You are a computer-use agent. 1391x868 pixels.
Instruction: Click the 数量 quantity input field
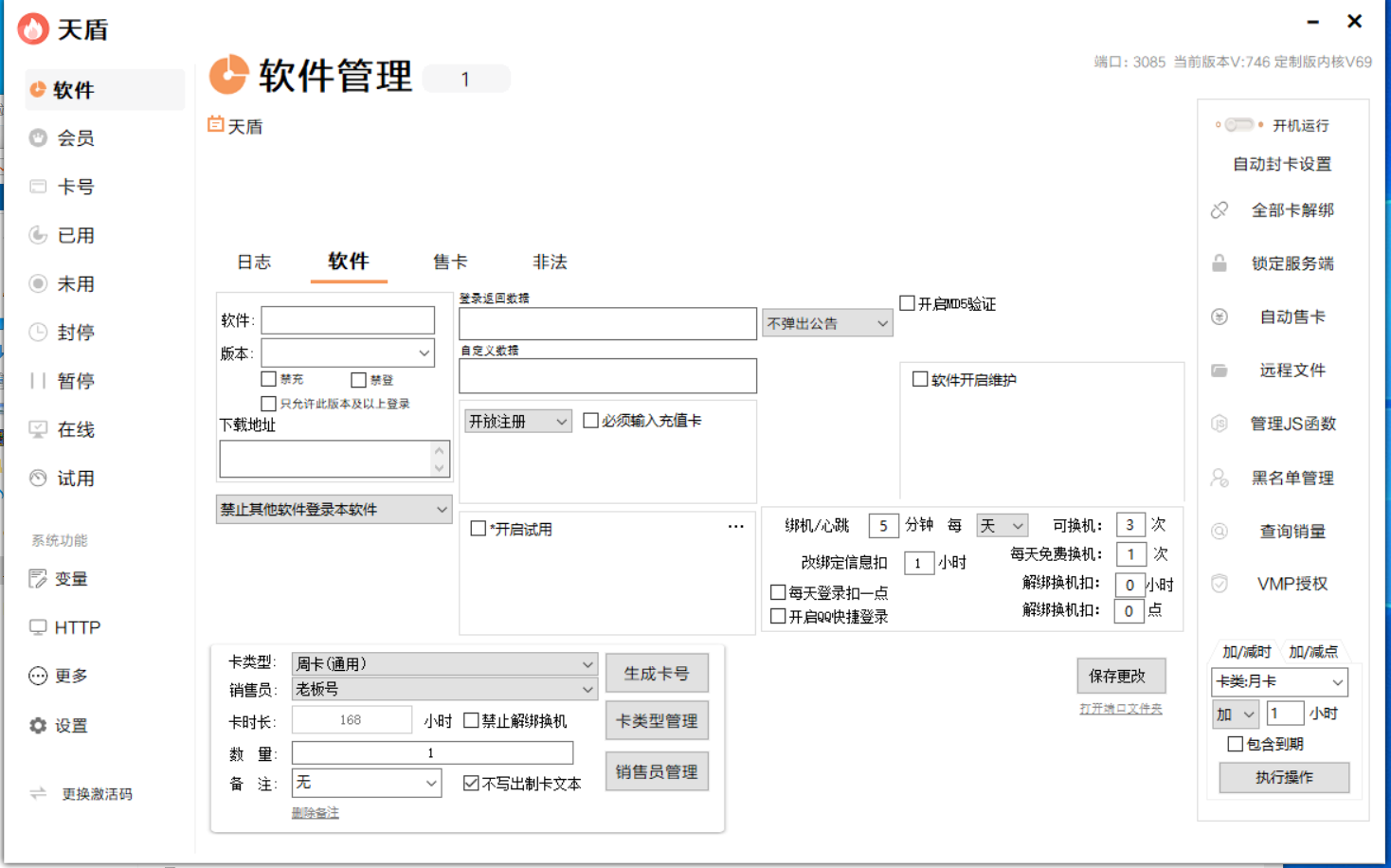click(x=432, y=752)
